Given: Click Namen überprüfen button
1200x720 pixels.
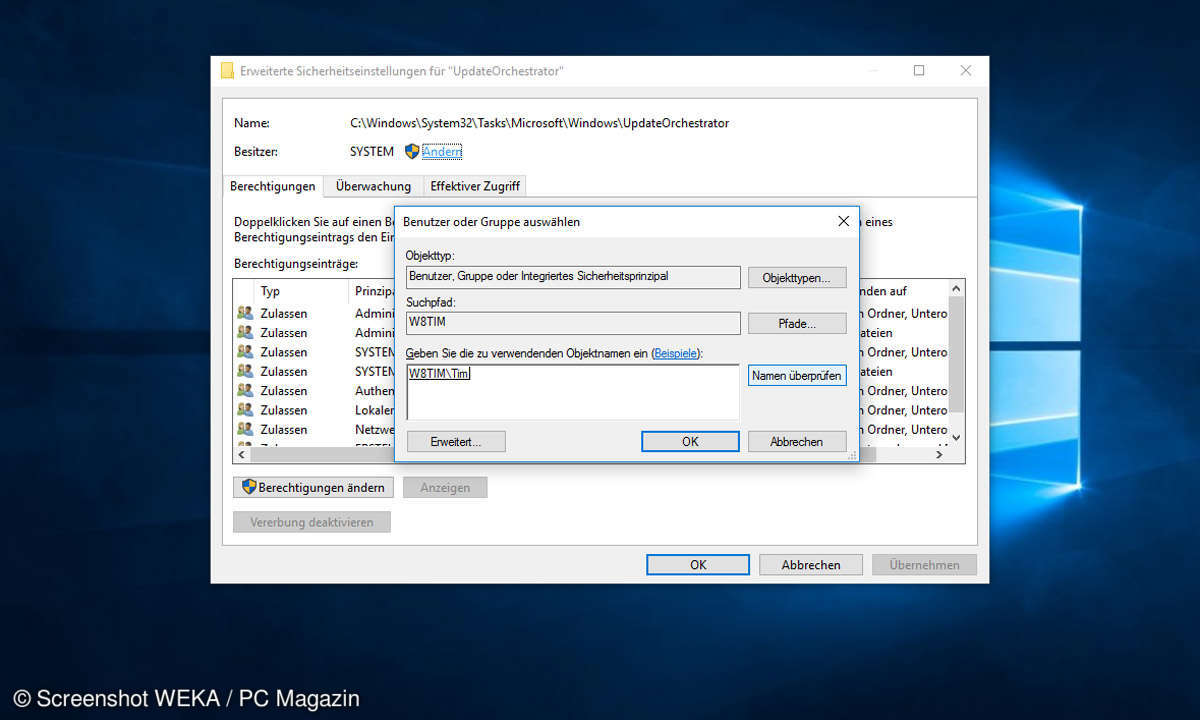Looking at the screenshot, I should [x=797, y=376].
